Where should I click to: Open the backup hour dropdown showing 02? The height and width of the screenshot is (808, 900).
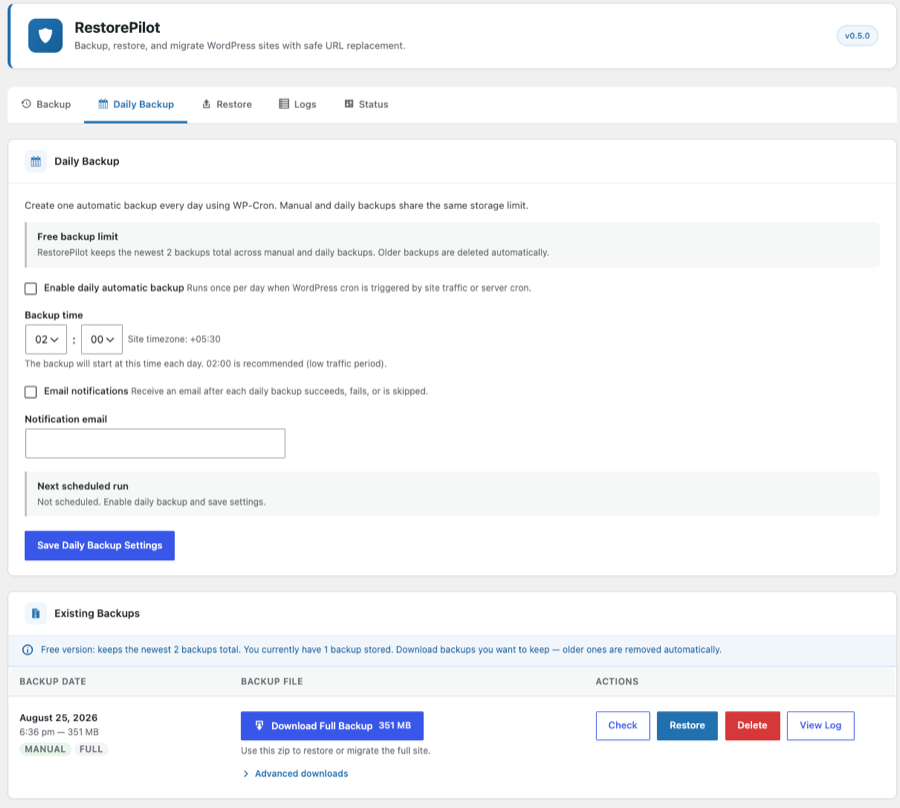(x=46, y=339)
